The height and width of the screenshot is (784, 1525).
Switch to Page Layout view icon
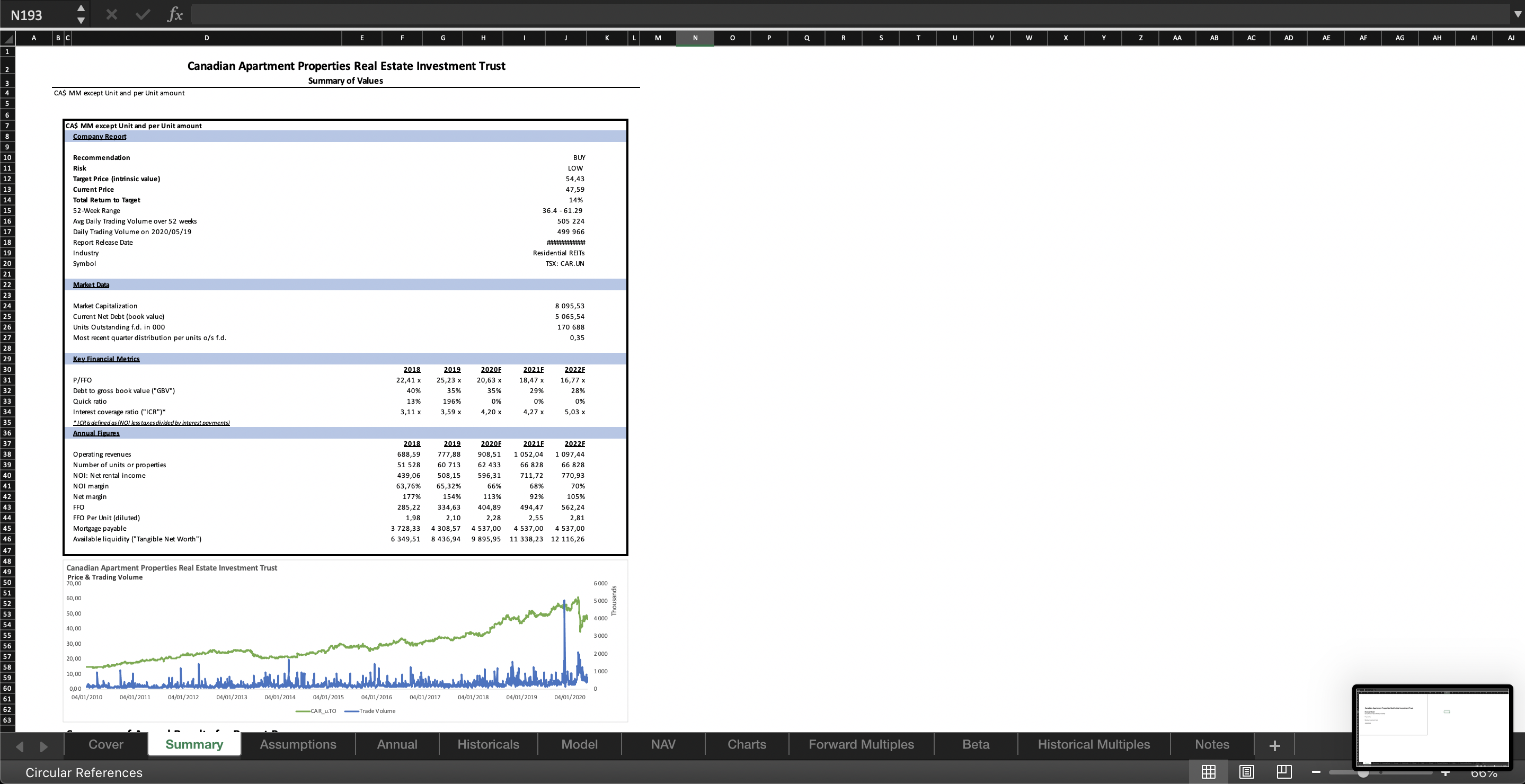pos(1246,772)
